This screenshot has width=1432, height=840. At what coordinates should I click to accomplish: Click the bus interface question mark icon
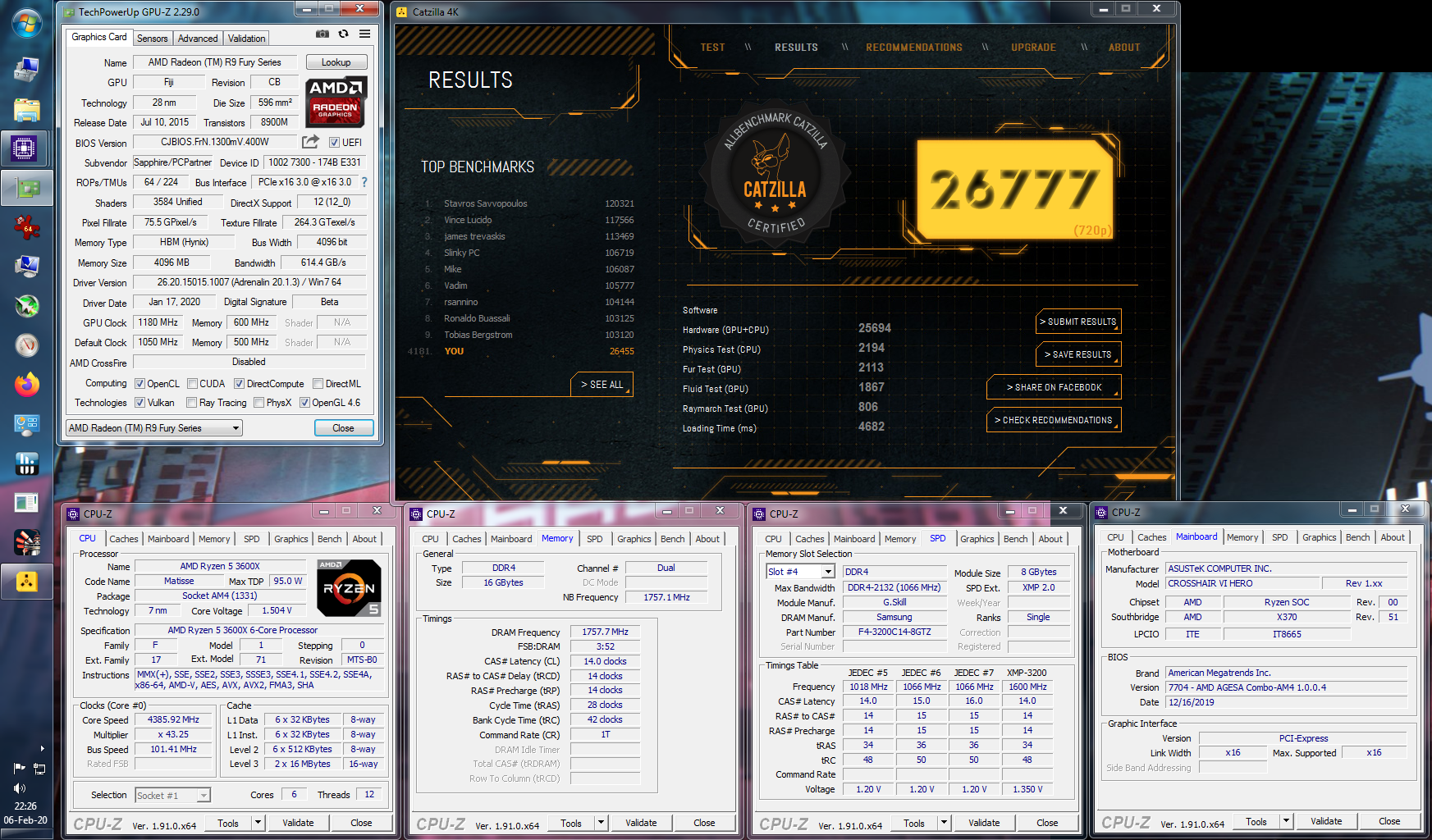364,182
